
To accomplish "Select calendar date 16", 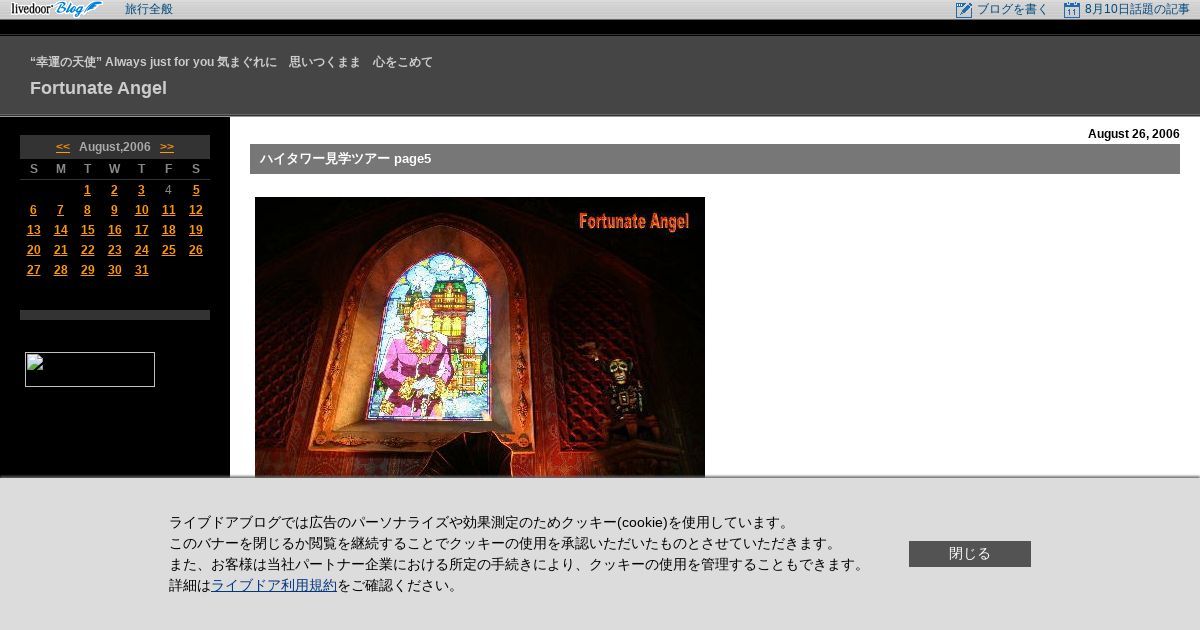I will coord(114,230).
